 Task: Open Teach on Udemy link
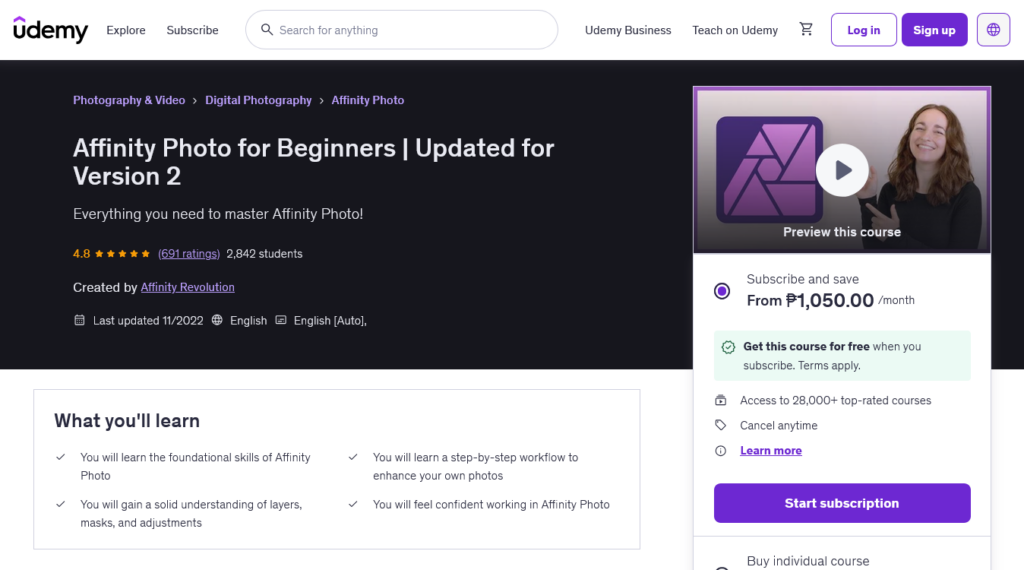(735, 30)
